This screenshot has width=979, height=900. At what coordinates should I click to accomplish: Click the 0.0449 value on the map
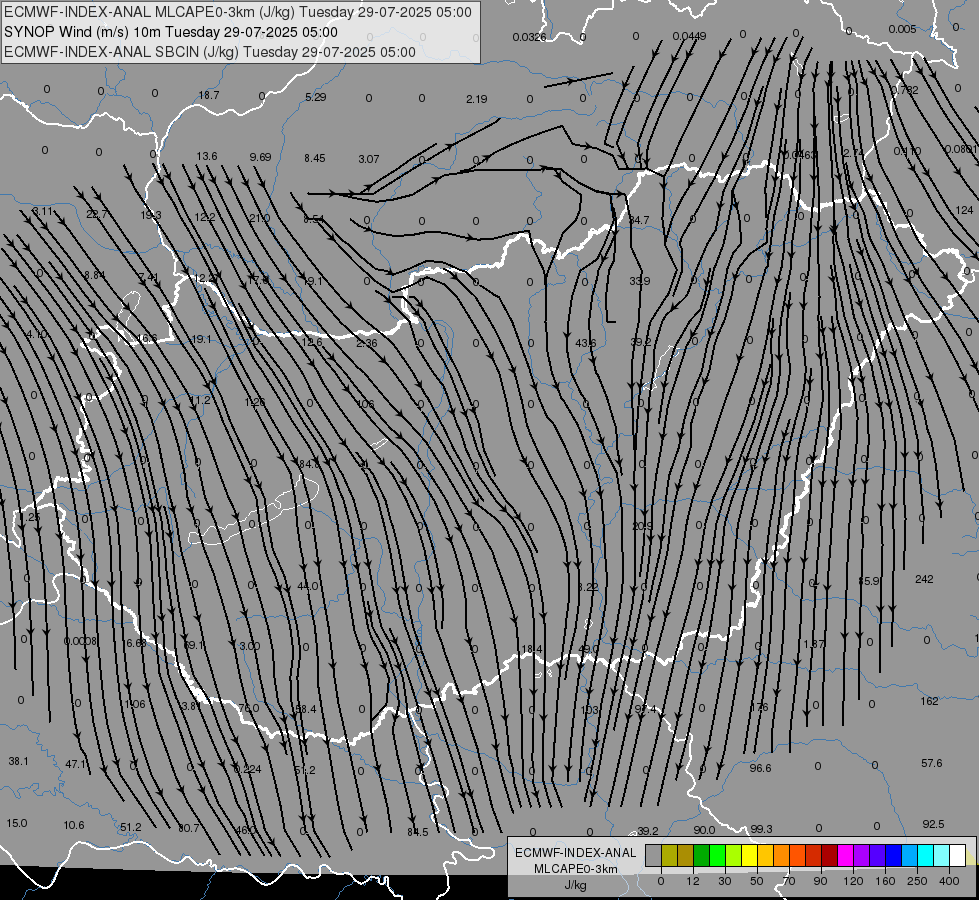(689, 36)
